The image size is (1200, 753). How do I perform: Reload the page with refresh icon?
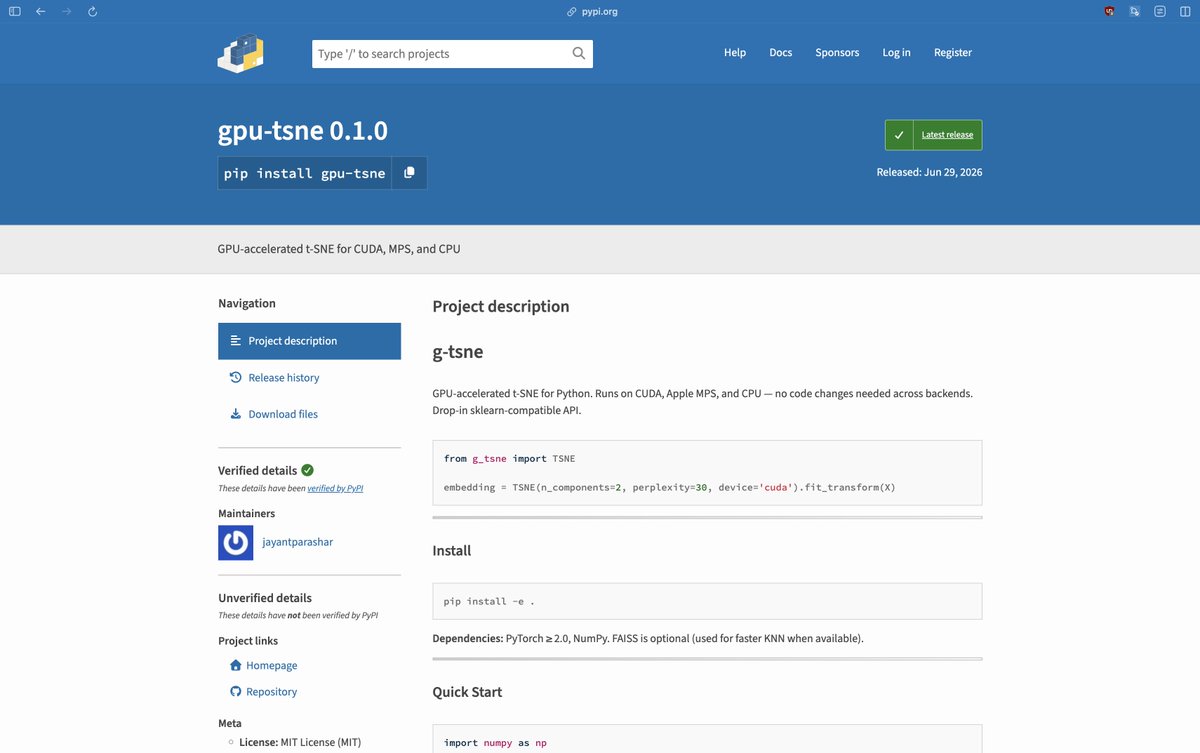(x=93, y=12)
